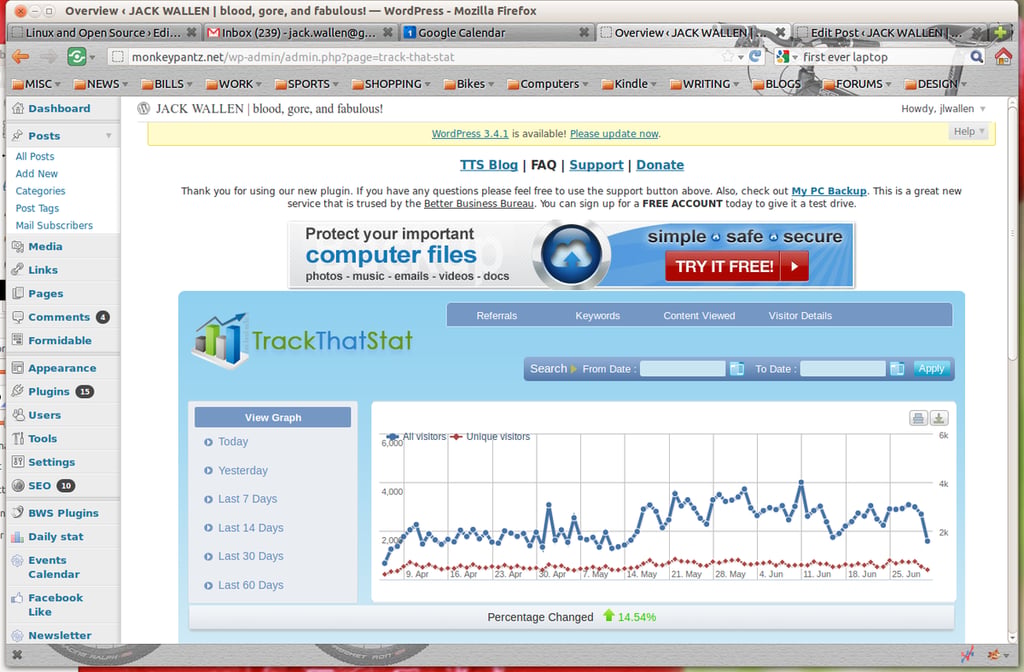
Task: Click the Plugins plug icon
Action: (x=18, y=391)
